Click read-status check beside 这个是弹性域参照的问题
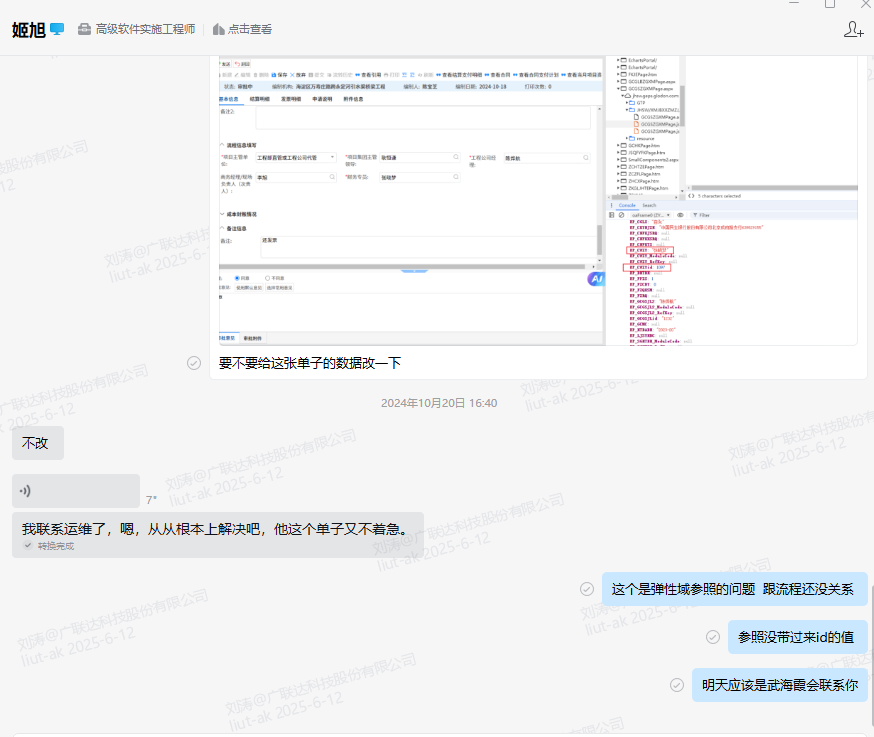 click(x=587, y=589)
